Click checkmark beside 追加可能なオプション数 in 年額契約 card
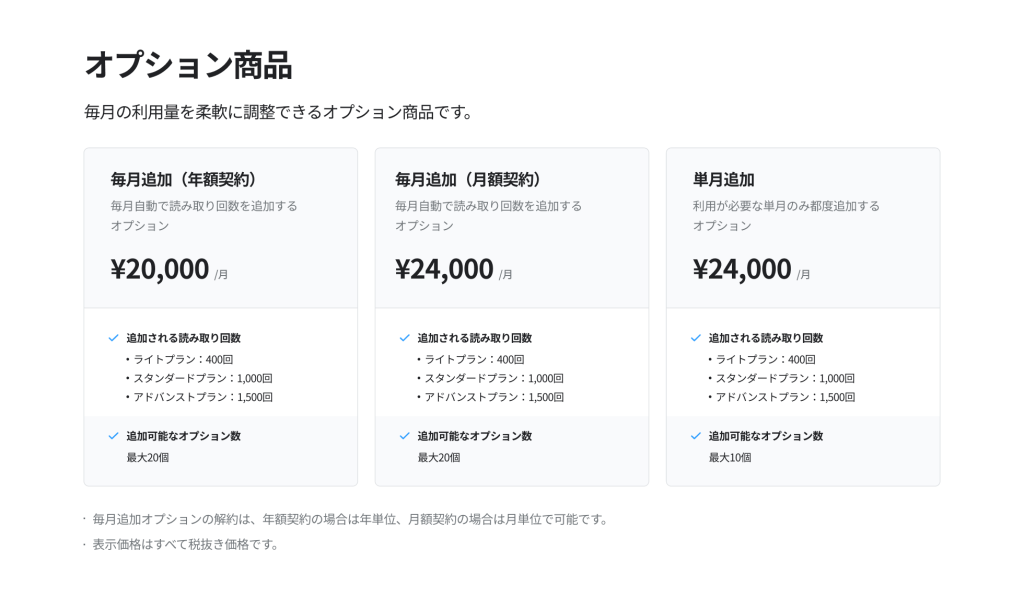1024x596 pixels. point(113,436)
